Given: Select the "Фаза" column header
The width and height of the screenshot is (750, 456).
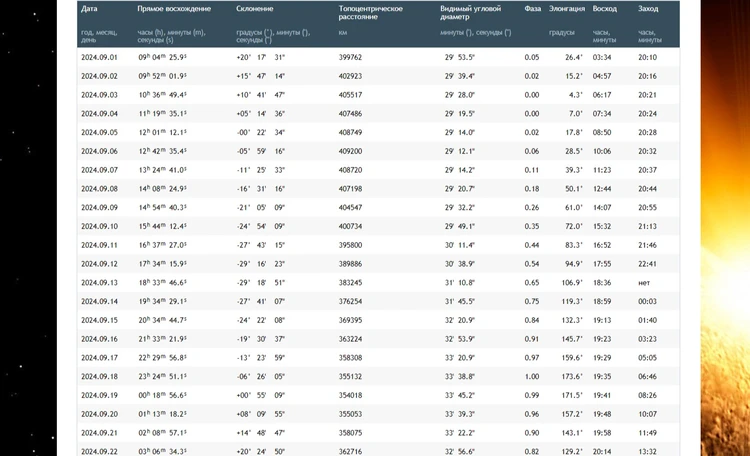Looking at the screenshot, I should click(x=533, y=8).
